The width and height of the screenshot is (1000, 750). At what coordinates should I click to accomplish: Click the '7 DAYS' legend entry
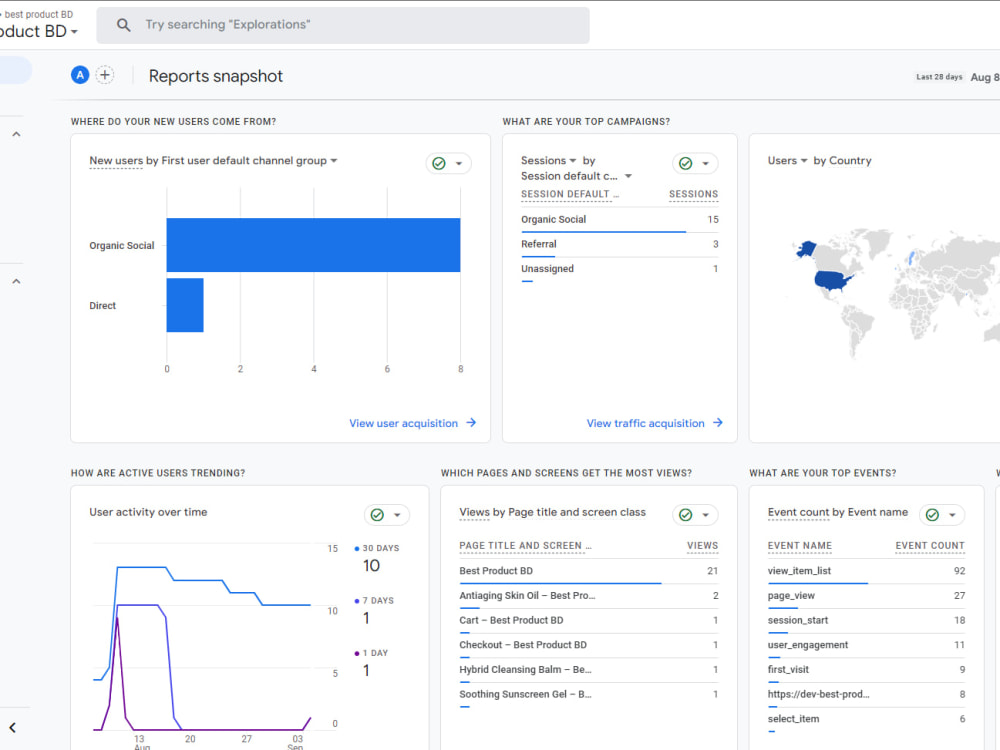(x=374, y=601)
